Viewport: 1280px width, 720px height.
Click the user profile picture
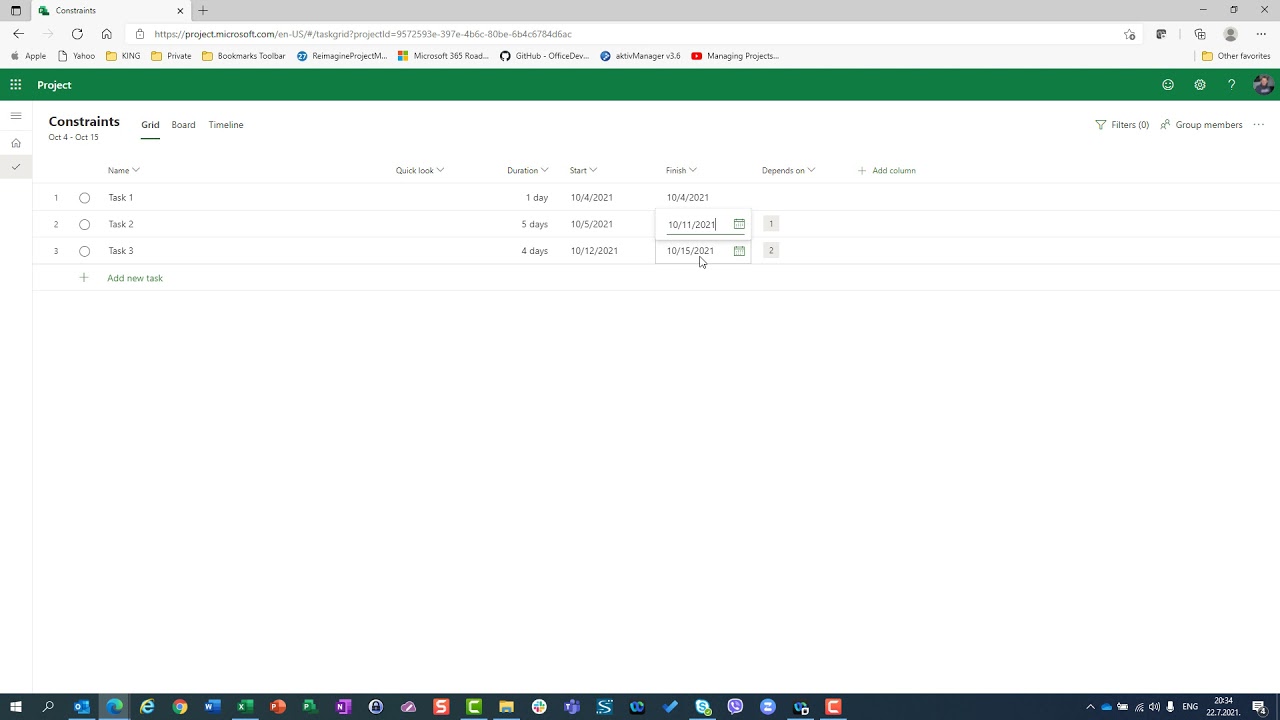1263,85
